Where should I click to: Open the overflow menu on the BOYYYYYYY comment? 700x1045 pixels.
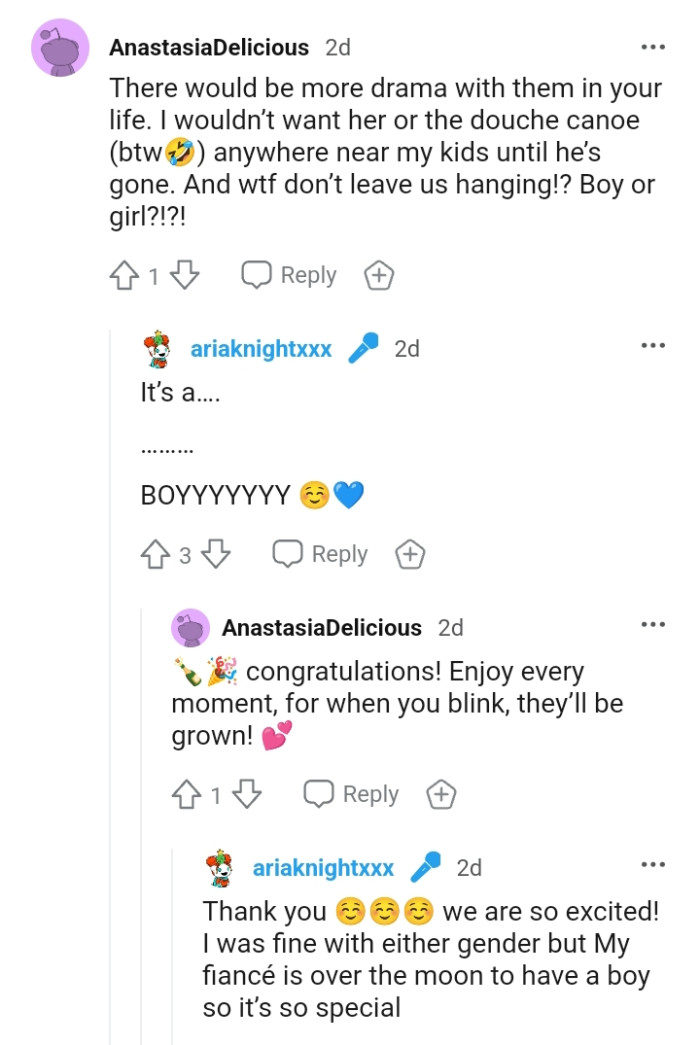coord(652,343)
